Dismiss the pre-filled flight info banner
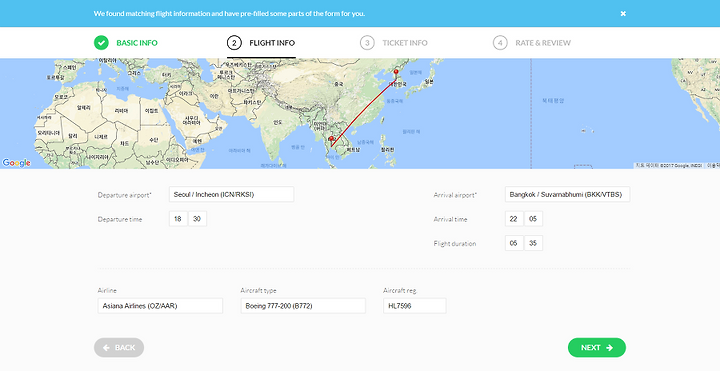The height and width of the screenshot is (371, 720). coord(623,14)
